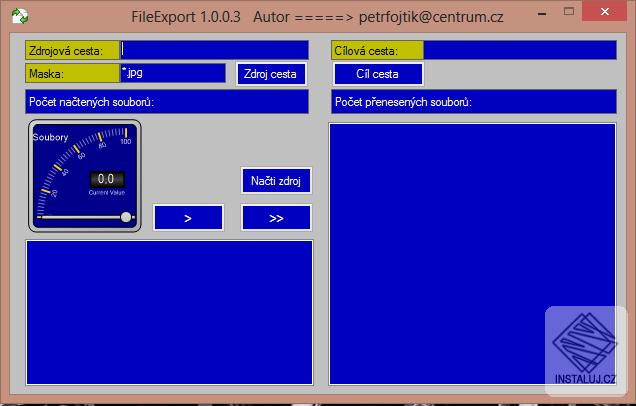Screen dimensions: 636x406
Task: Close the FileExport window
Action: 605,11
